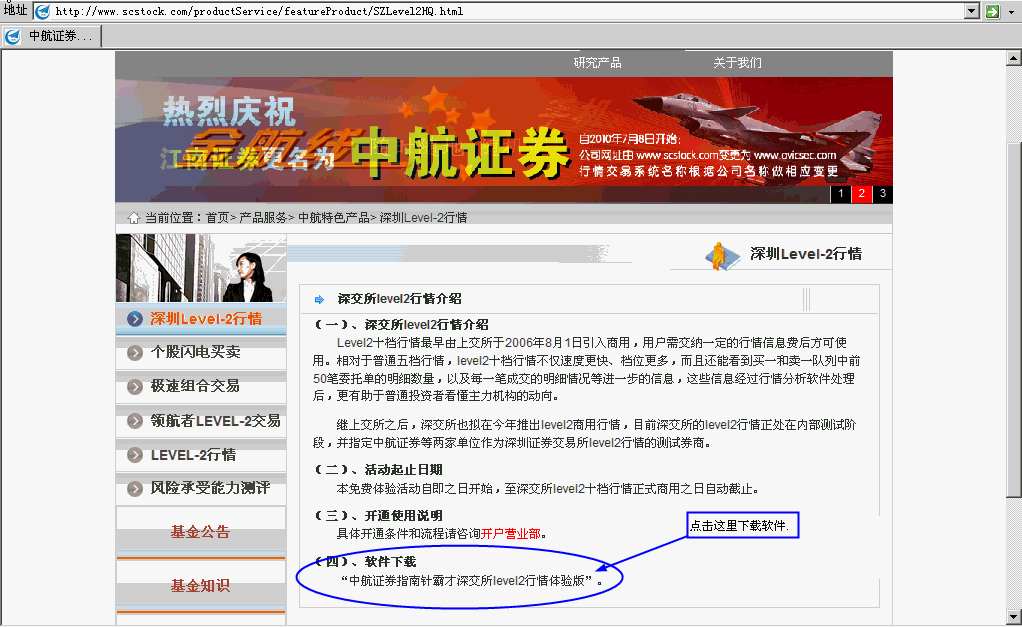Click blue bullet icon beside 深圳Level-2行情

pos(135,319)
